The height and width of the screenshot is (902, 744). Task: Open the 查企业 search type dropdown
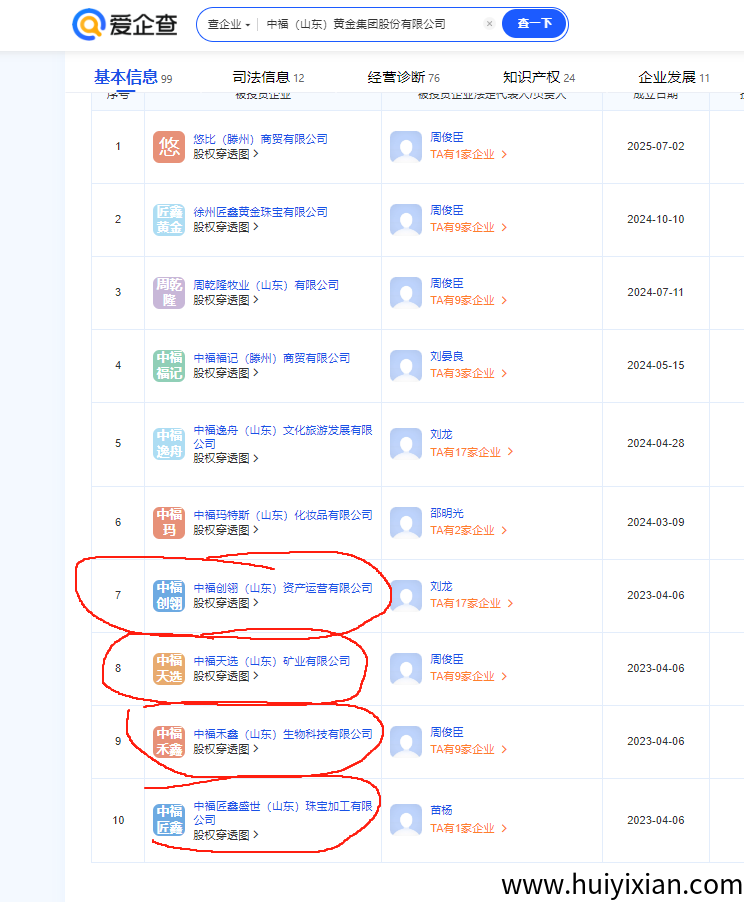(229, 24)
